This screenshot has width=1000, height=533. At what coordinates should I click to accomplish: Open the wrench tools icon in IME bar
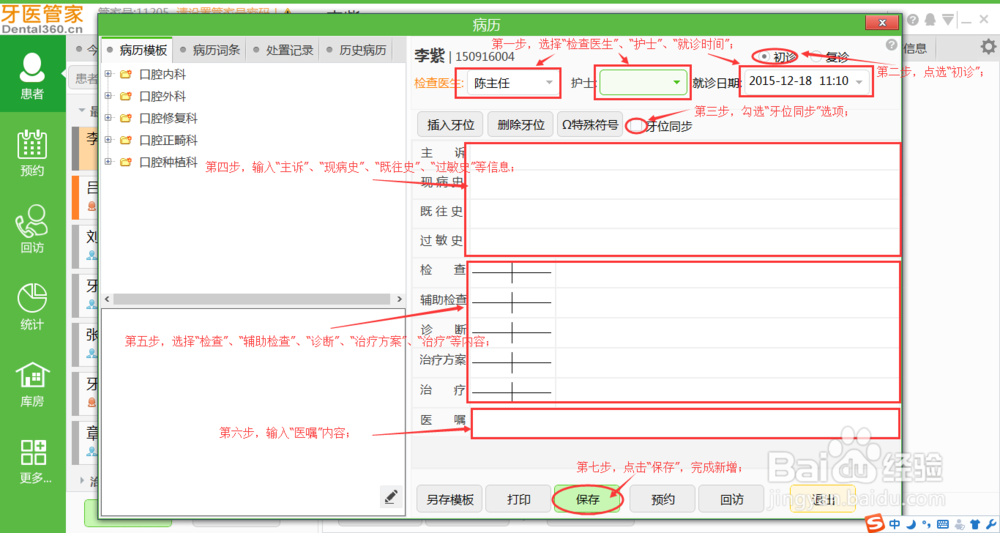click(x=989, y=524)
